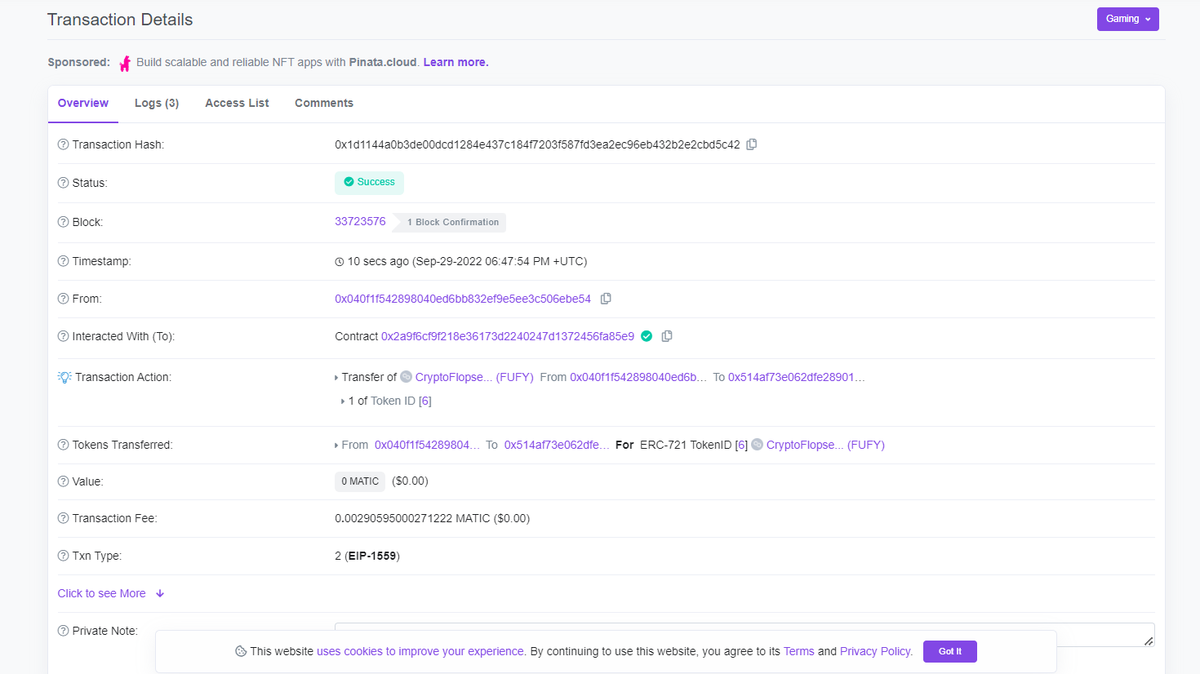Click help icon beside Interacted With (To)
Viewport: 1200px width, 674px height.
click(x=63, y=337)
